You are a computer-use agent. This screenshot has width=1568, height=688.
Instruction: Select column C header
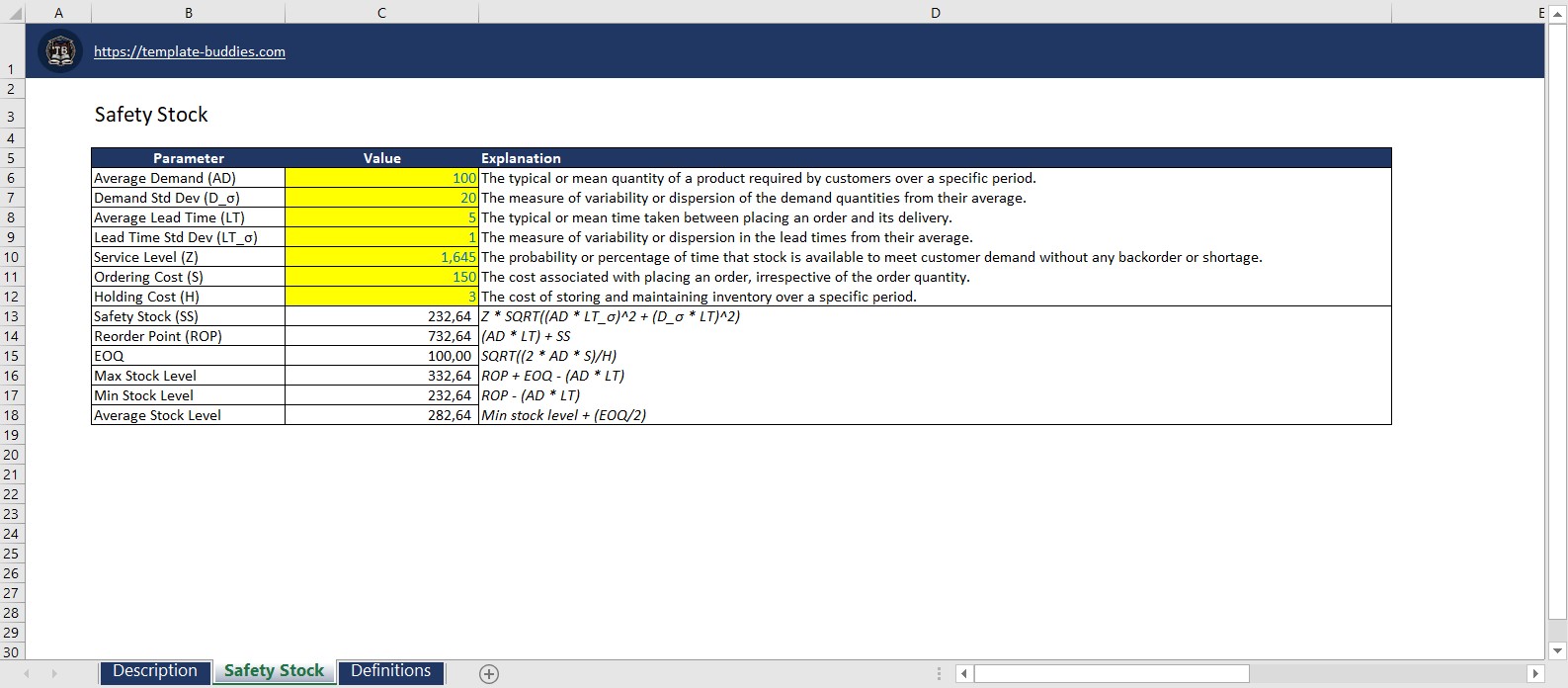(381, 13)
